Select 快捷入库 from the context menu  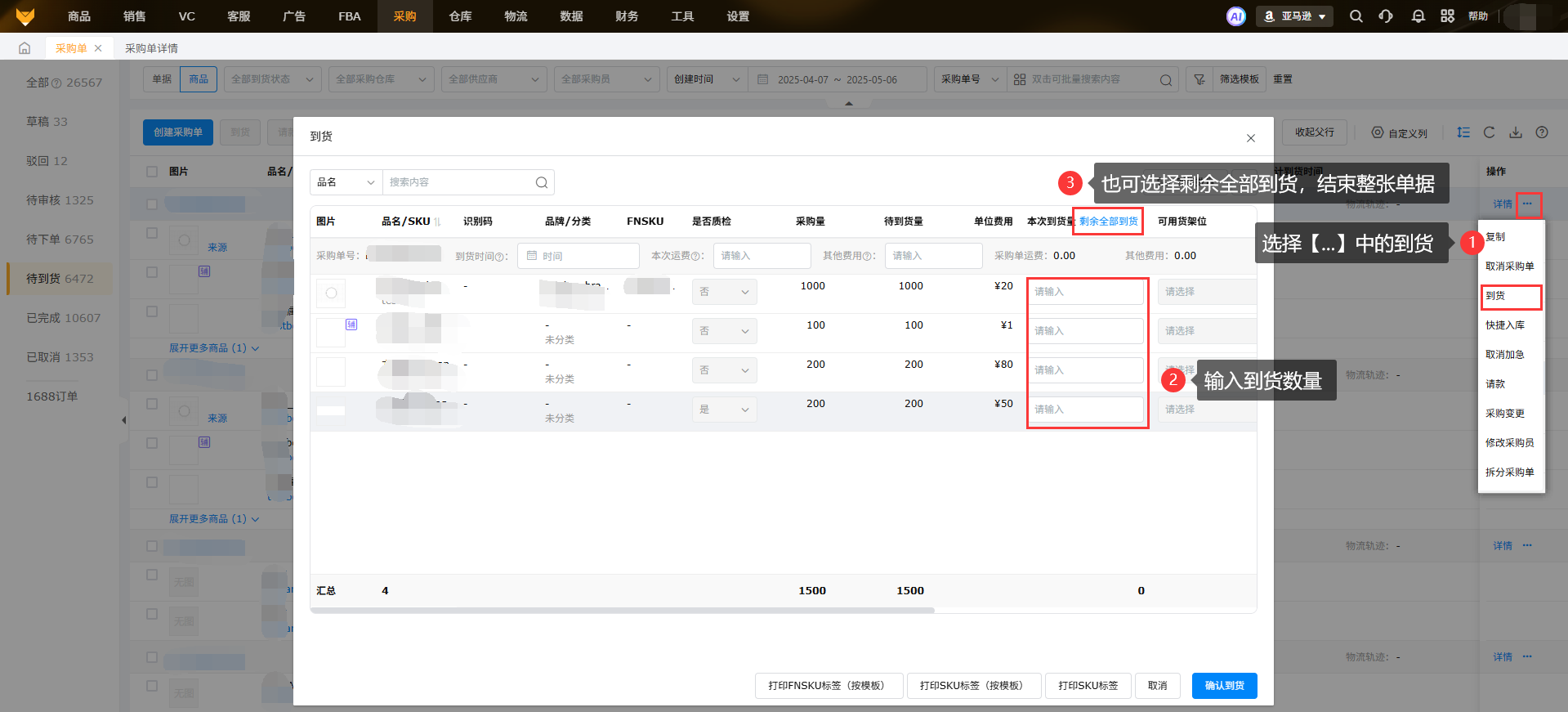[1504, 325]
